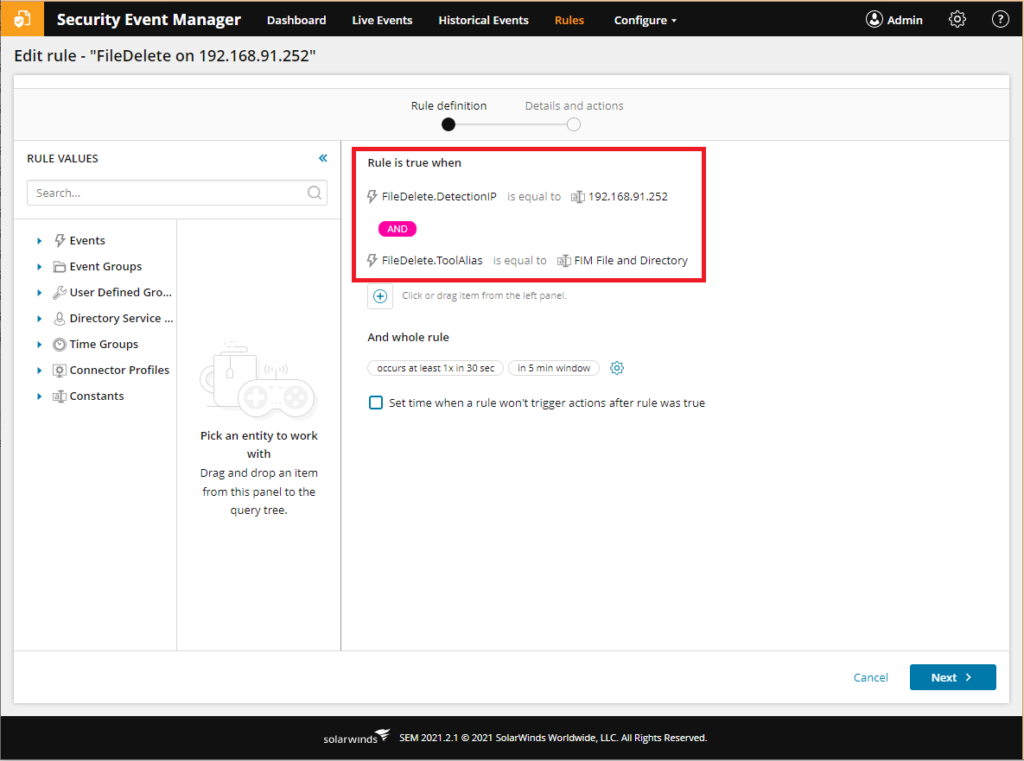The width and height of the screenshot is (1024, 761).
Task: Click the Security Event Manager logo icon
Action: pyautogui.click(x=22, y=19)
